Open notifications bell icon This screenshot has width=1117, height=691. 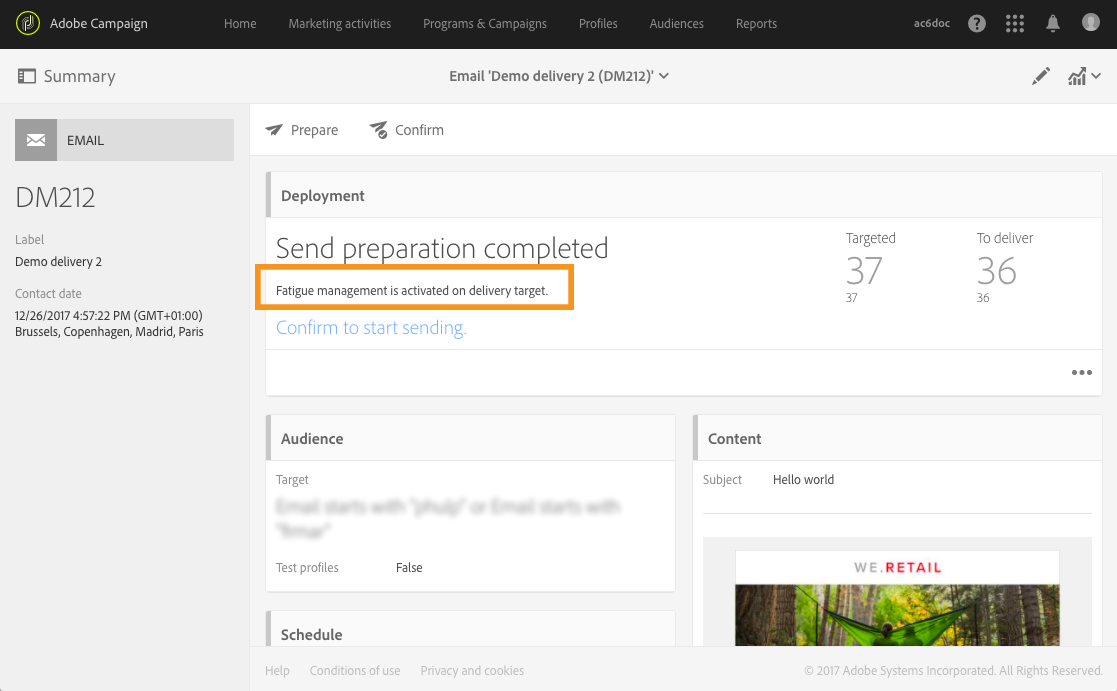1052,24
